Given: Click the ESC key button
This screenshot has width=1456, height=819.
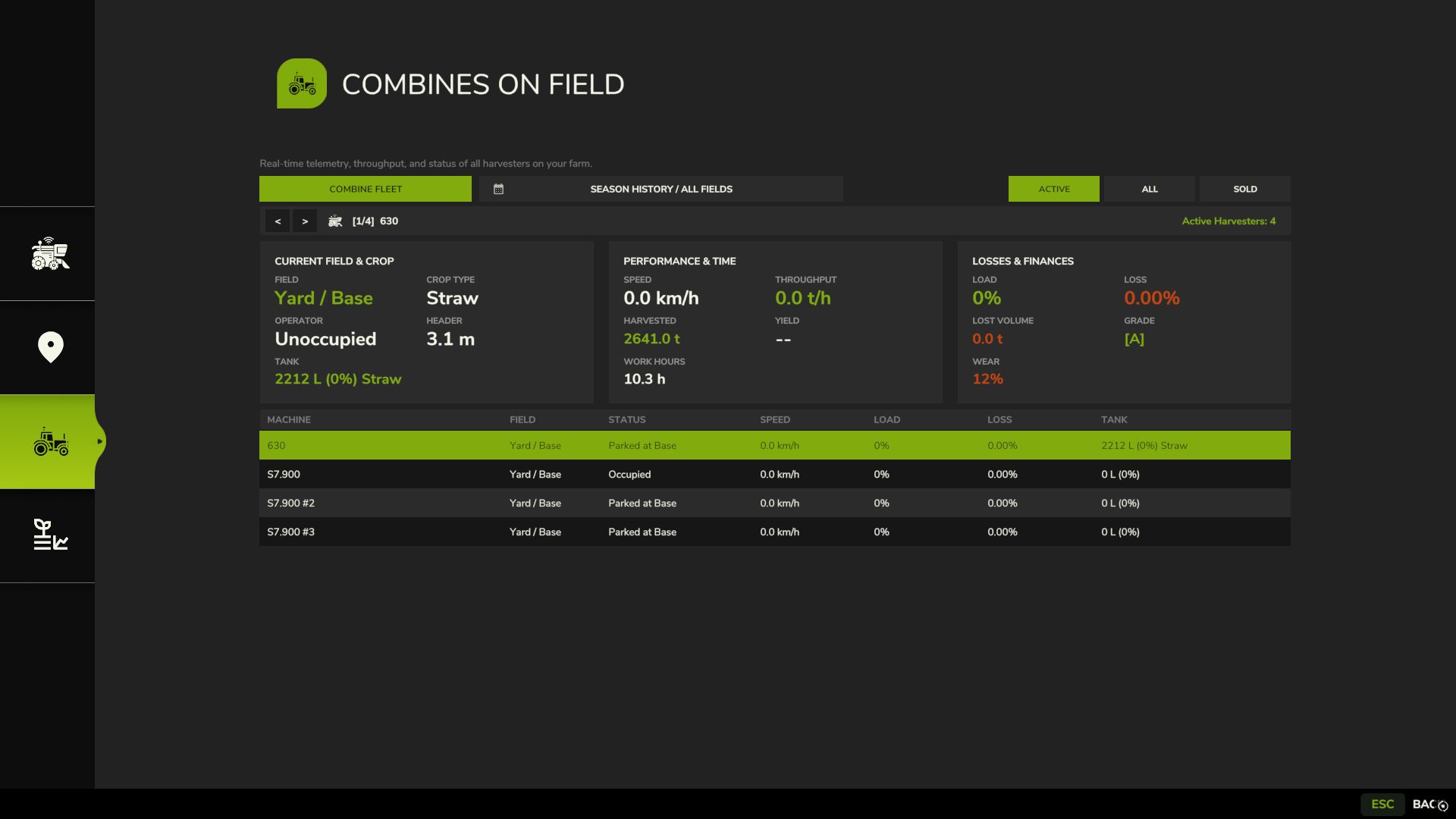Looking at the screenshot, I should (x=1382, y=804).
